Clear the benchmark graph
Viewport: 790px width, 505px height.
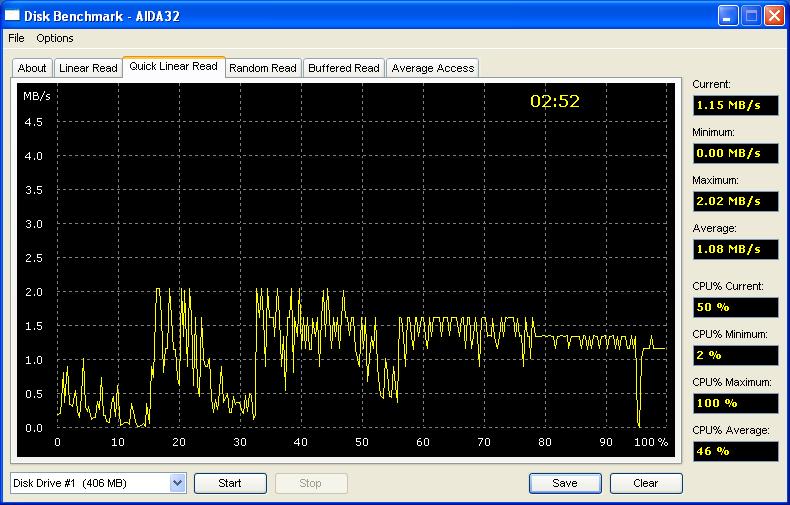(645, 483)
